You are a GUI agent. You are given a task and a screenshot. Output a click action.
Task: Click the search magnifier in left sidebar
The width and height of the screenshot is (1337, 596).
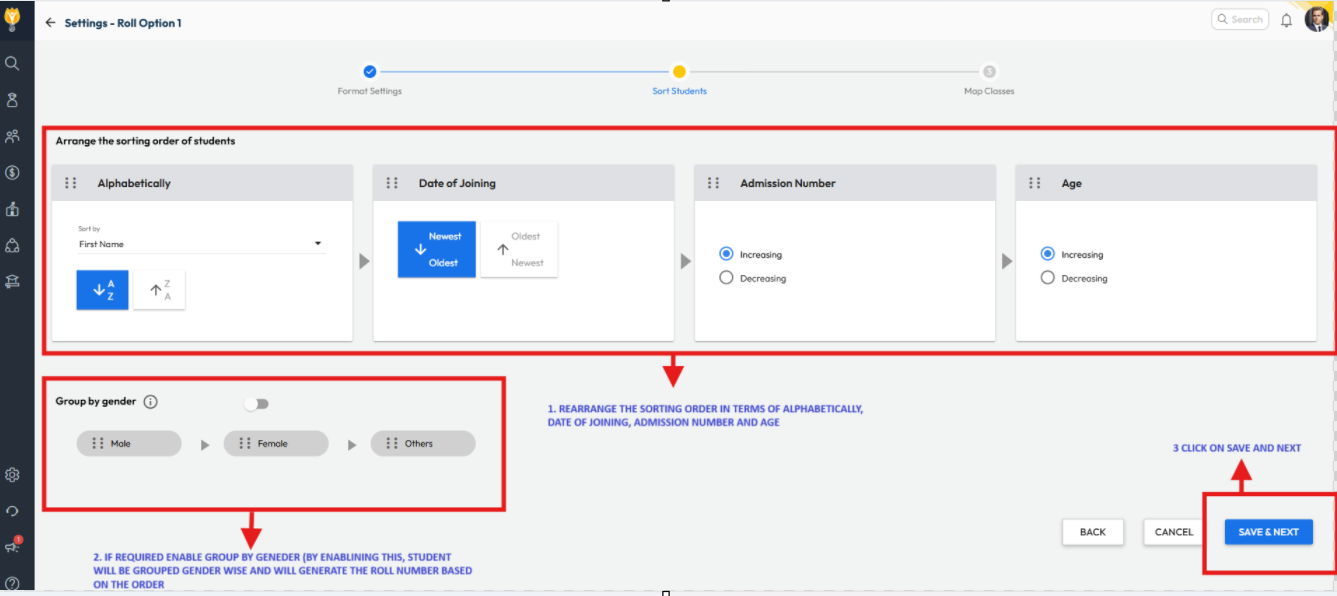pyautogui.click(x=12, y=63)
